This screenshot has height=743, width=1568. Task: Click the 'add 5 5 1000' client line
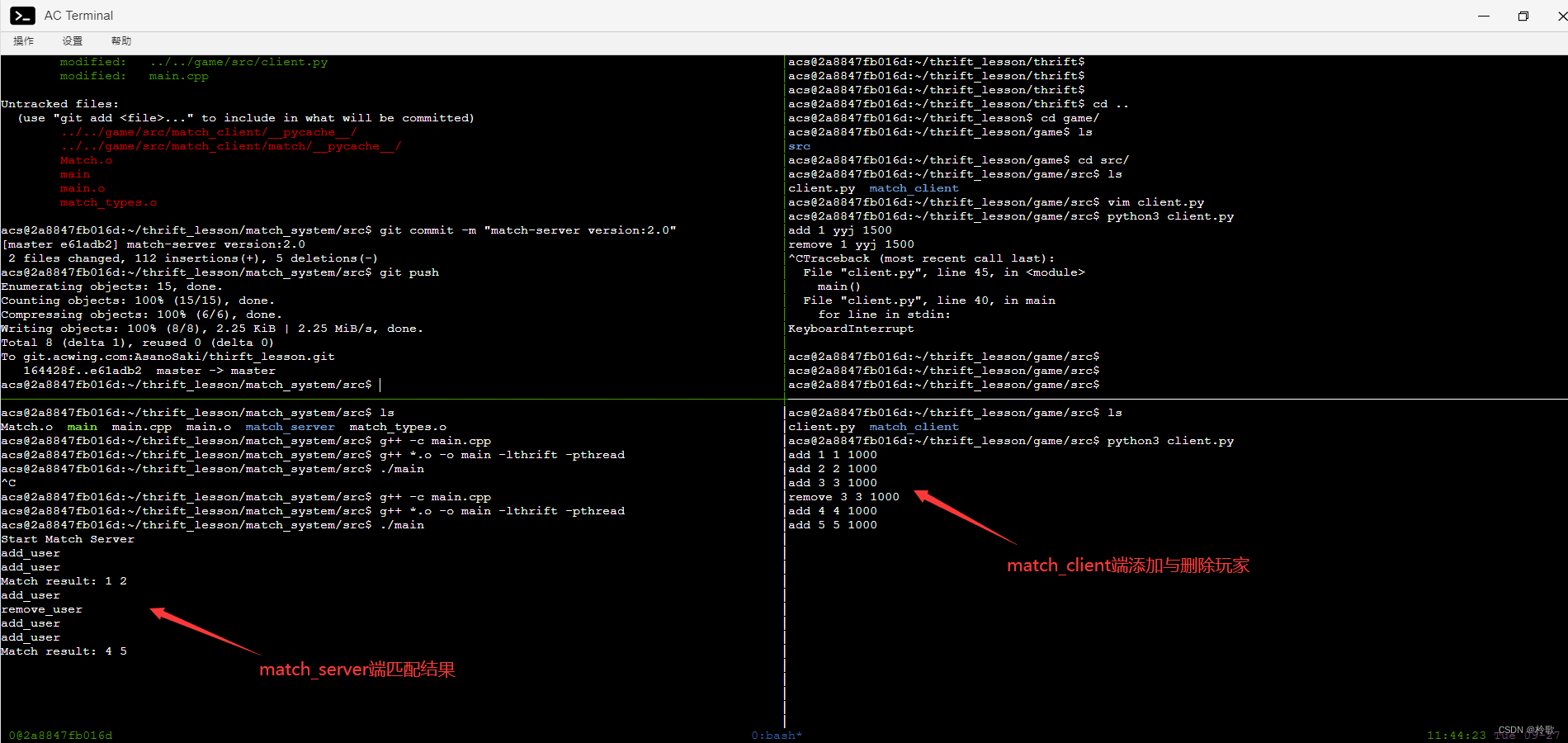click(833, 525)
